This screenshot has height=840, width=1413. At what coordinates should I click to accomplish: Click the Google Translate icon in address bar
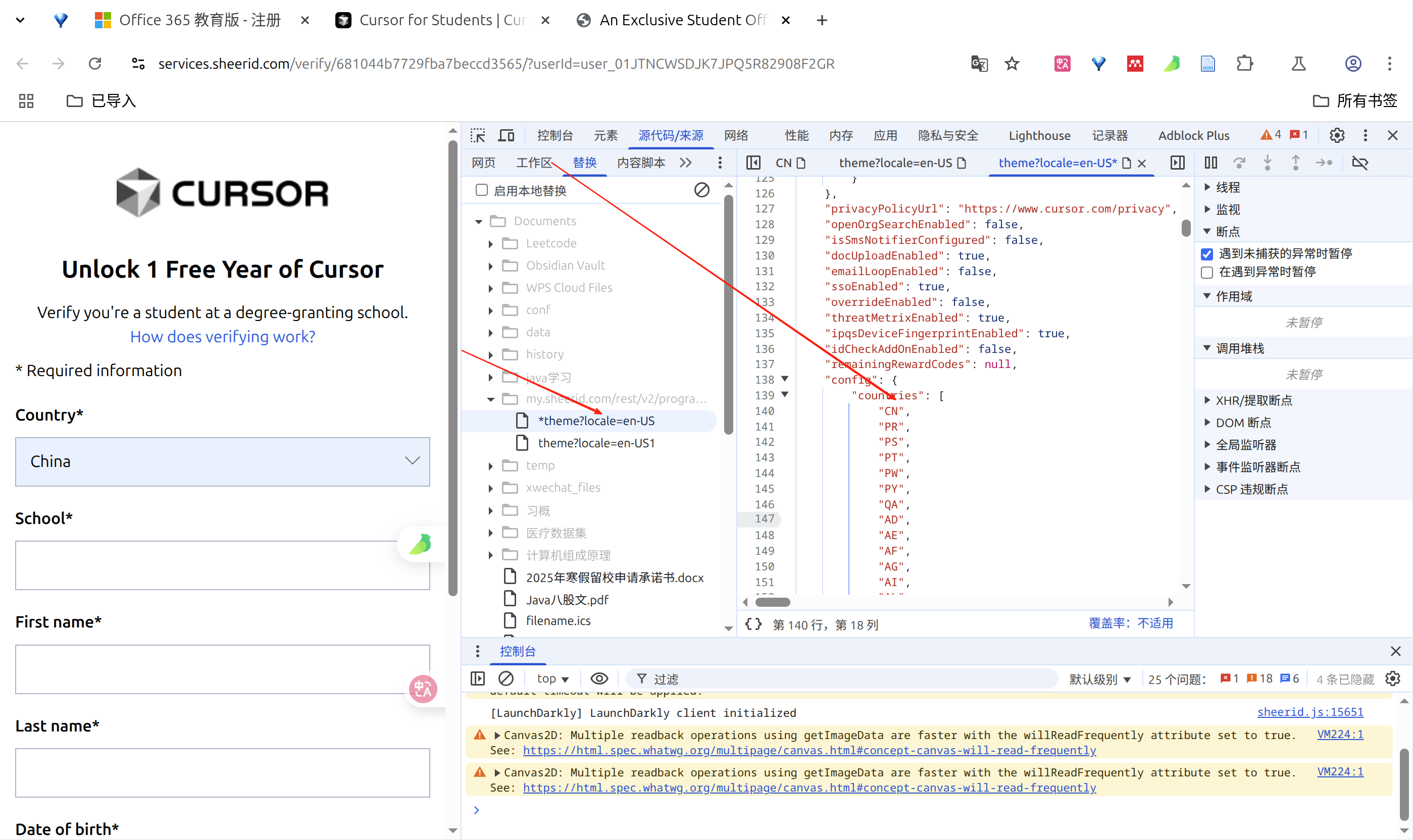coord(979,64)
